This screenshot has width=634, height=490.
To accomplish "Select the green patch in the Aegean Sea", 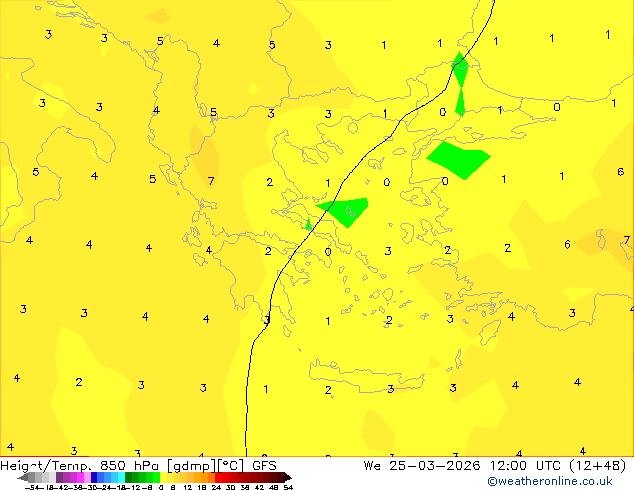I will point(344,211).
